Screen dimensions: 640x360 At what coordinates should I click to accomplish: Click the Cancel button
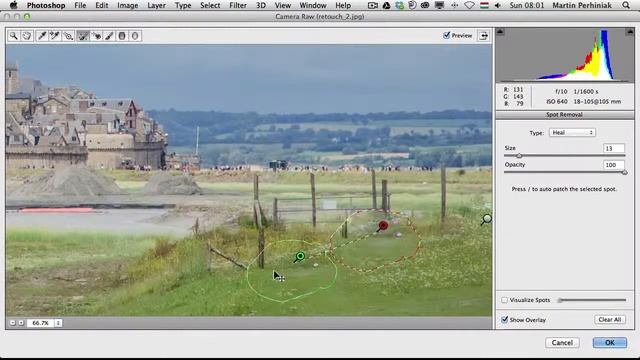pos(562,343)
